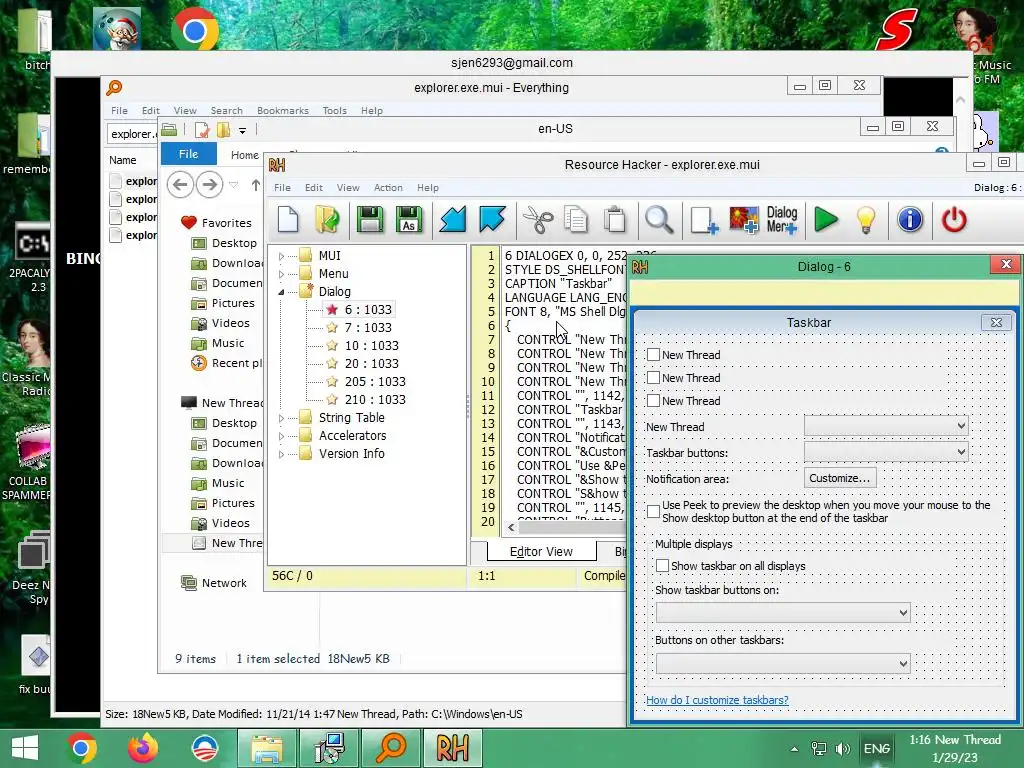
Task: Open Bookmarks menu in Everything window
Action: 283,110
